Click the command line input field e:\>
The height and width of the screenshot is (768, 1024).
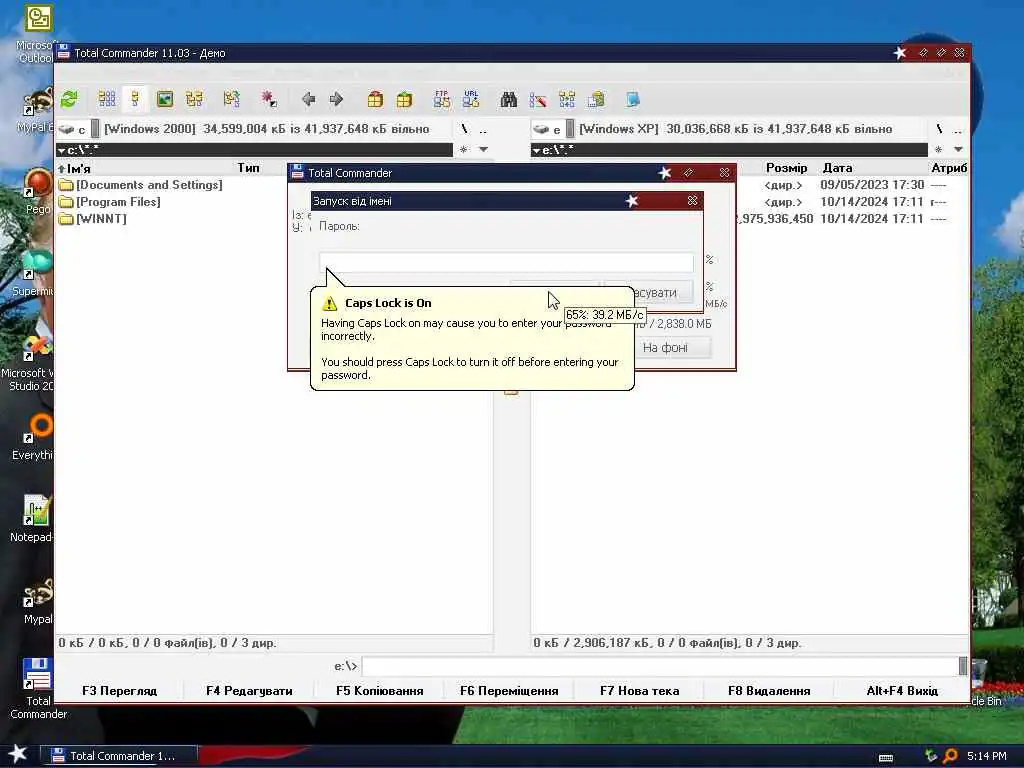(x=659, y=666)
